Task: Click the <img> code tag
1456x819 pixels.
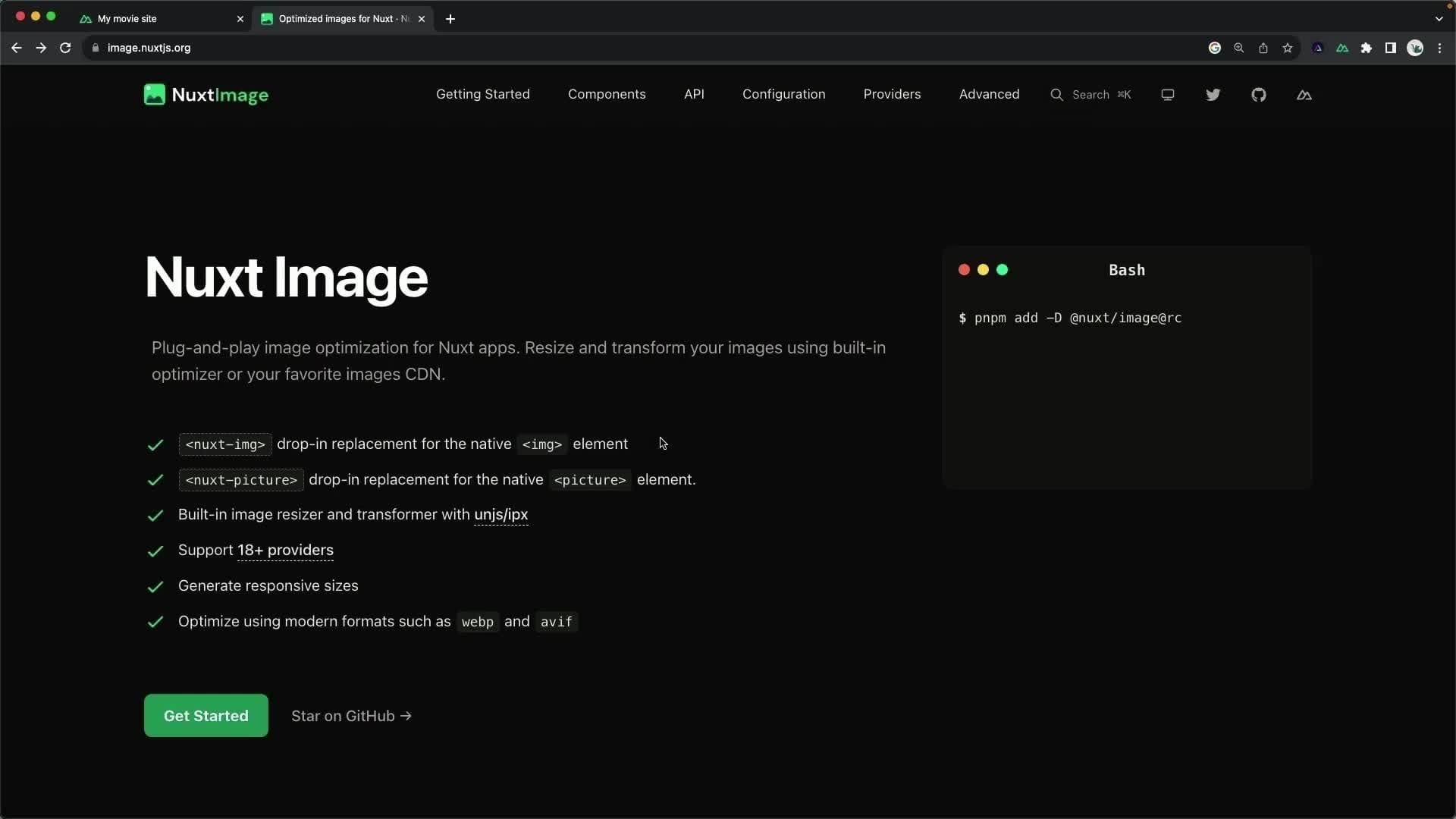Action: (x=542, y=444)
